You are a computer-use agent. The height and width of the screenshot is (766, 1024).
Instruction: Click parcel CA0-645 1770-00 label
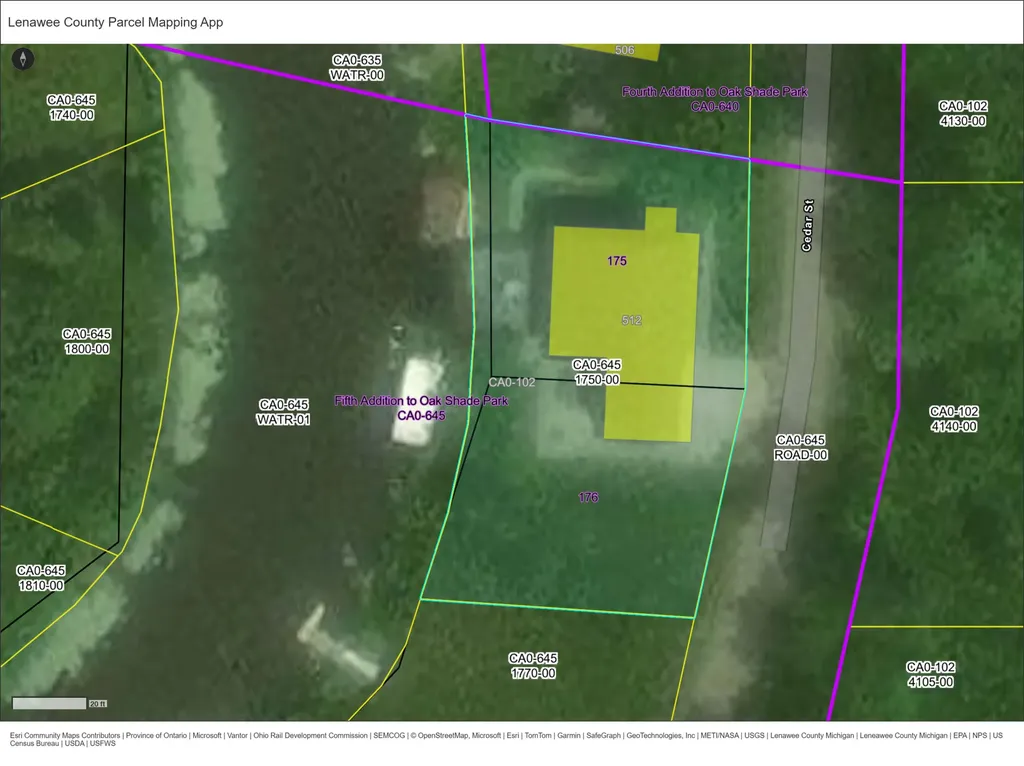tap(533, 665)
